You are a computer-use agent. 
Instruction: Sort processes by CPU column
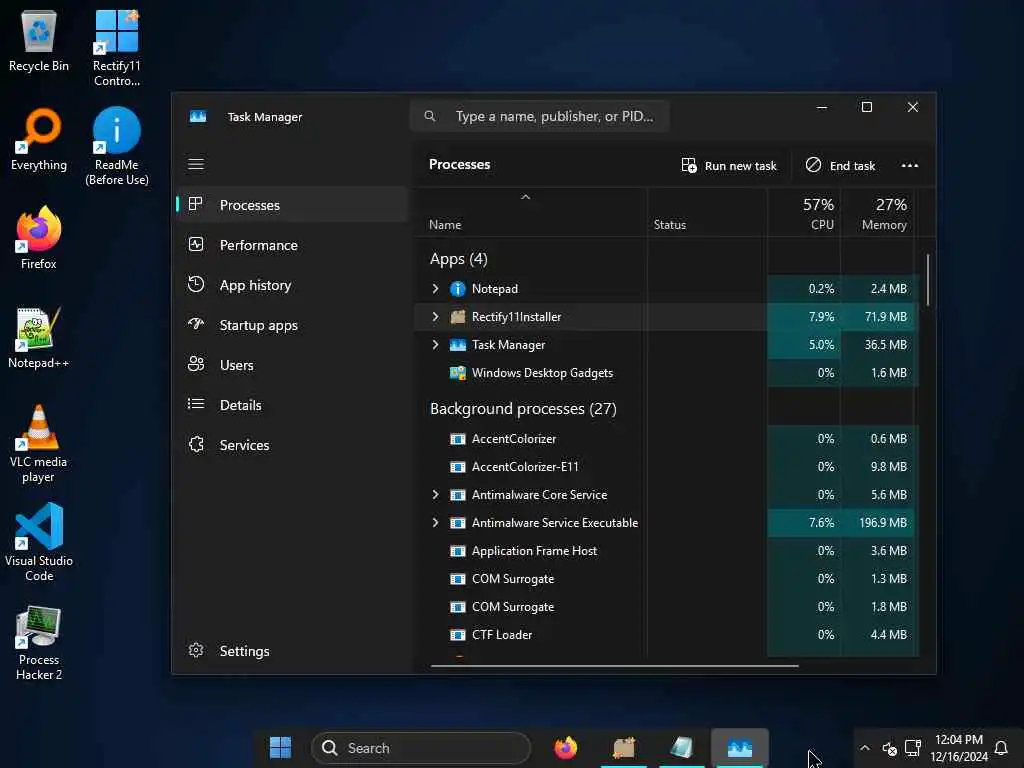pyautogui.click(x=804, y=214)
